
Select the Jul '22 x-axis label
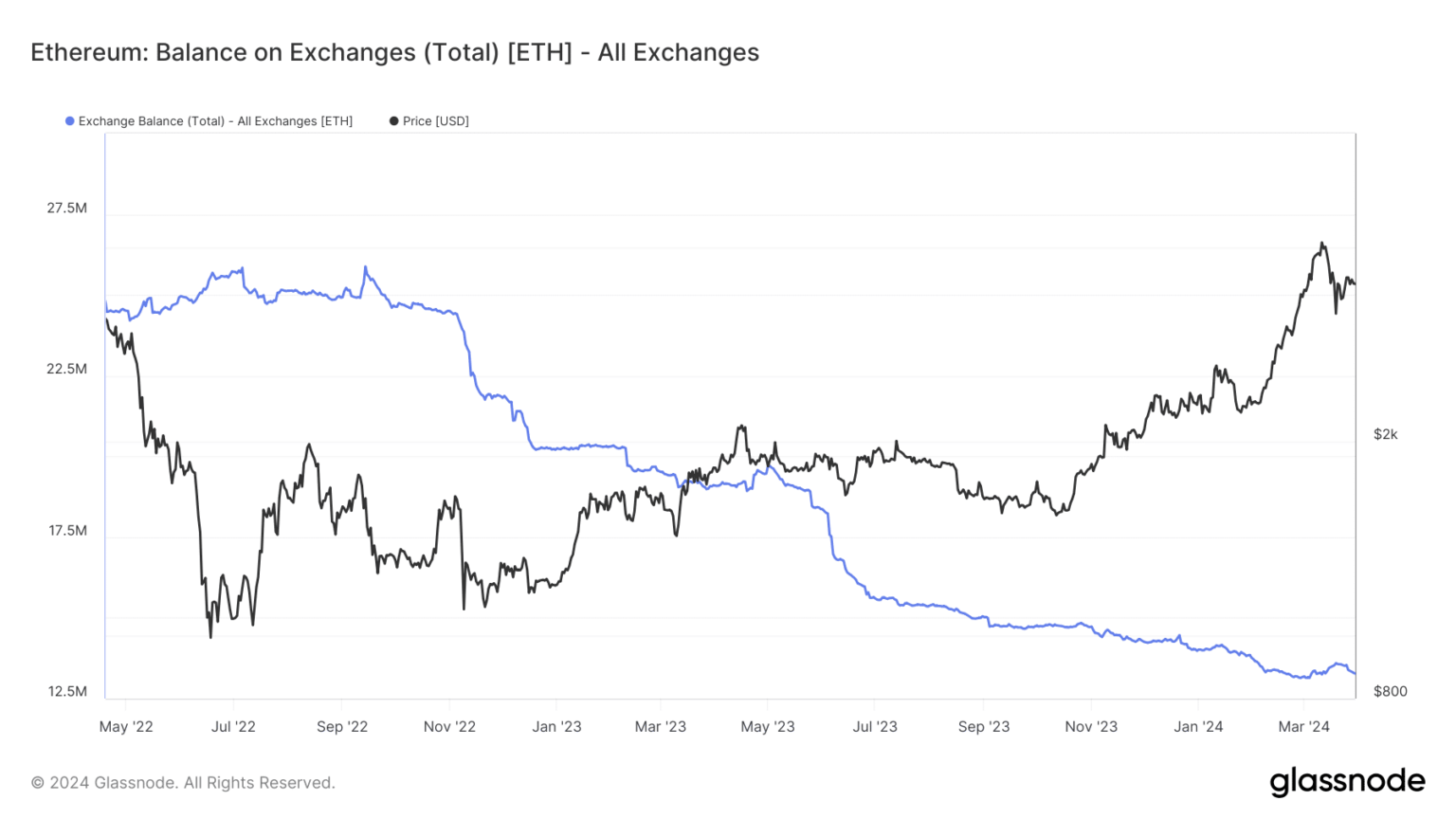pos(233,727)
